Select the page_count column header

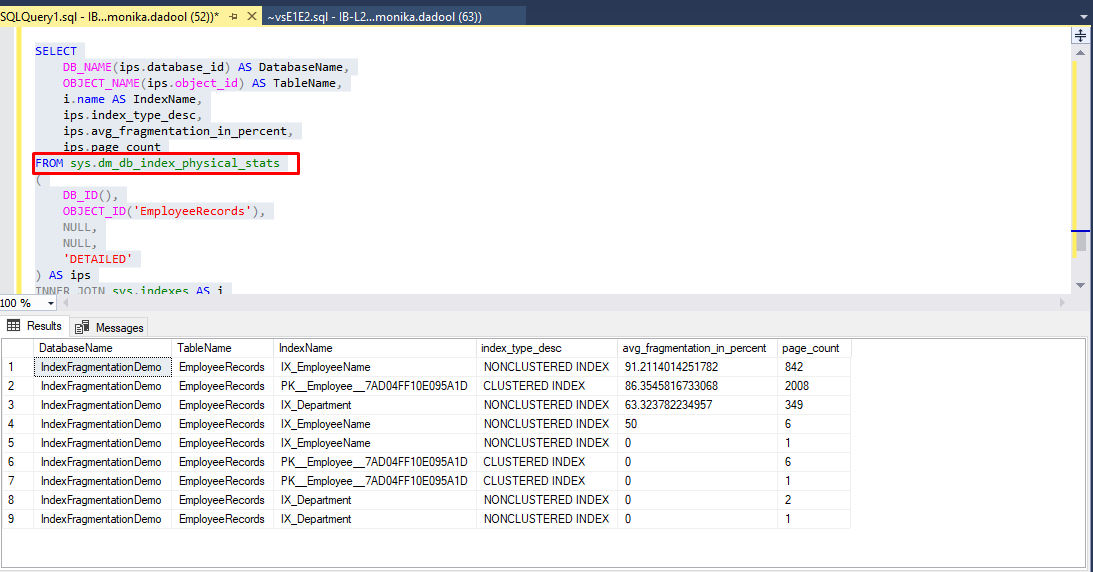point(814,348)
